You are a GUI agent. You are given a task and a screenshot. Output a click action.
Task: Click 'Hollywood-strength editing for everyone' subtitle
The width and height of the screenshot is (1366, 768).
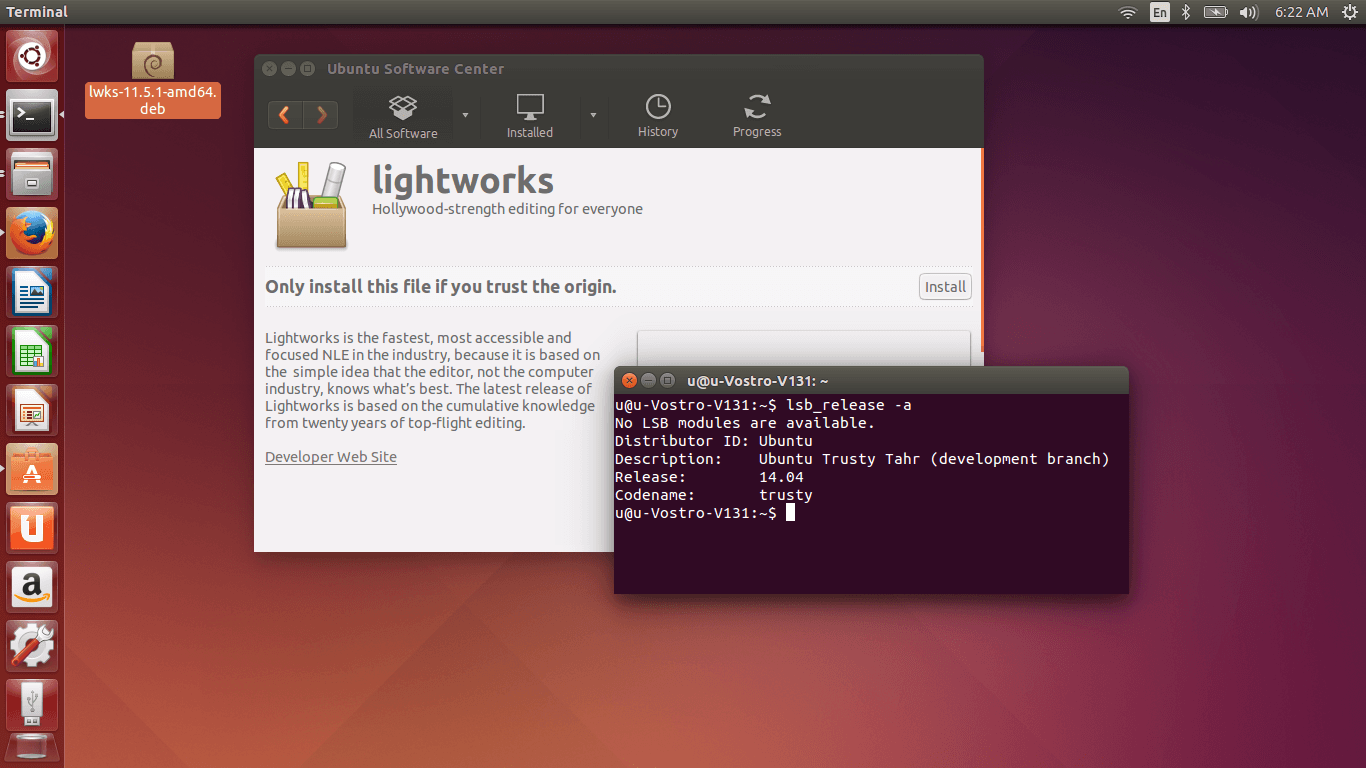tap(507, 209)
